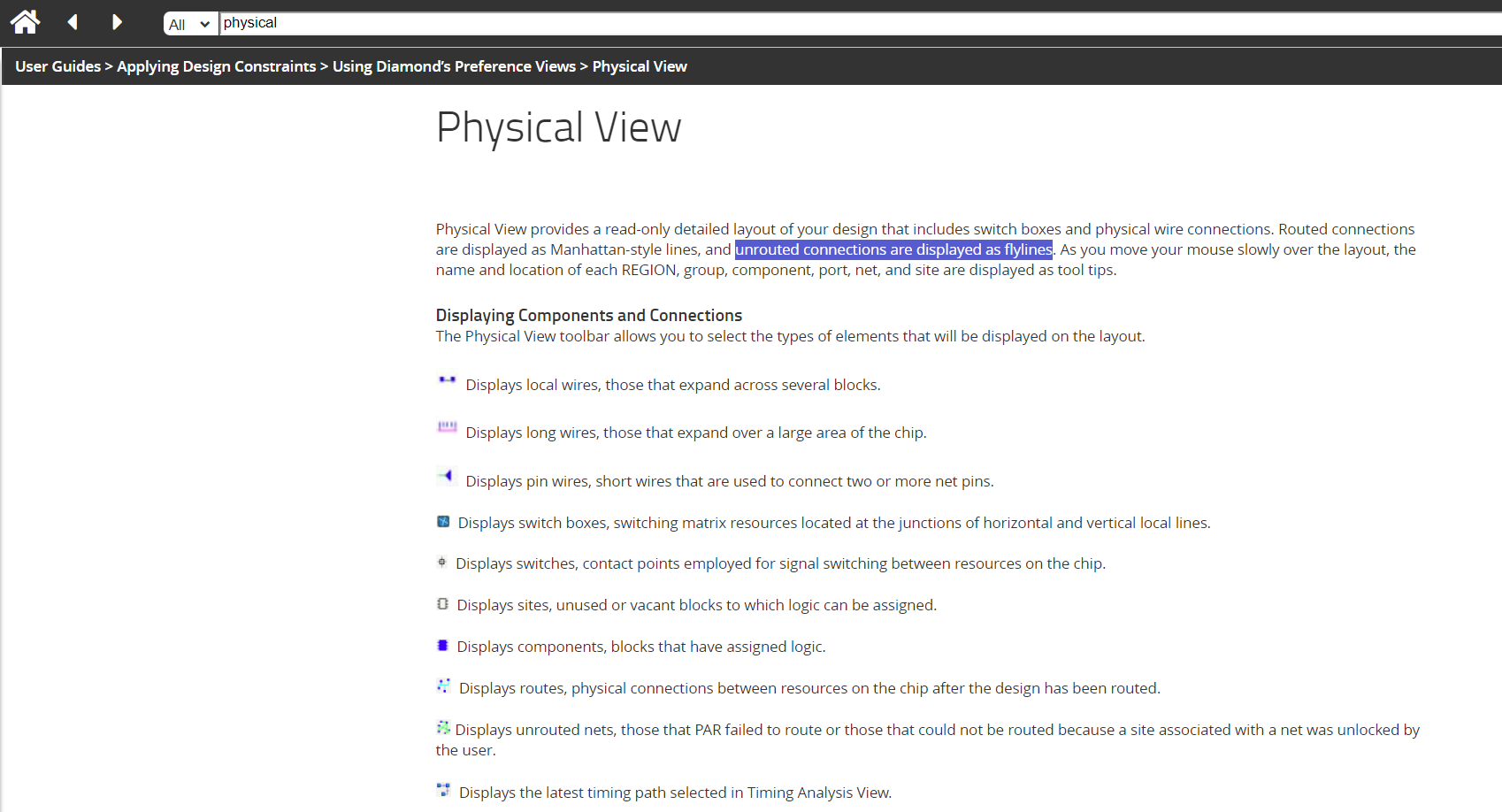Click the pin wires icon
Screen dimensions: 1502x812
[x=446, y=476]
